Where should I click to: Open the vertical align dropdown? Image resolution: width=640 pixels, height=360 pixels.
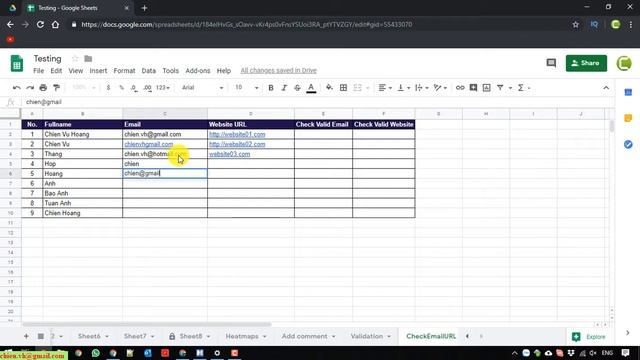point(403,88)
